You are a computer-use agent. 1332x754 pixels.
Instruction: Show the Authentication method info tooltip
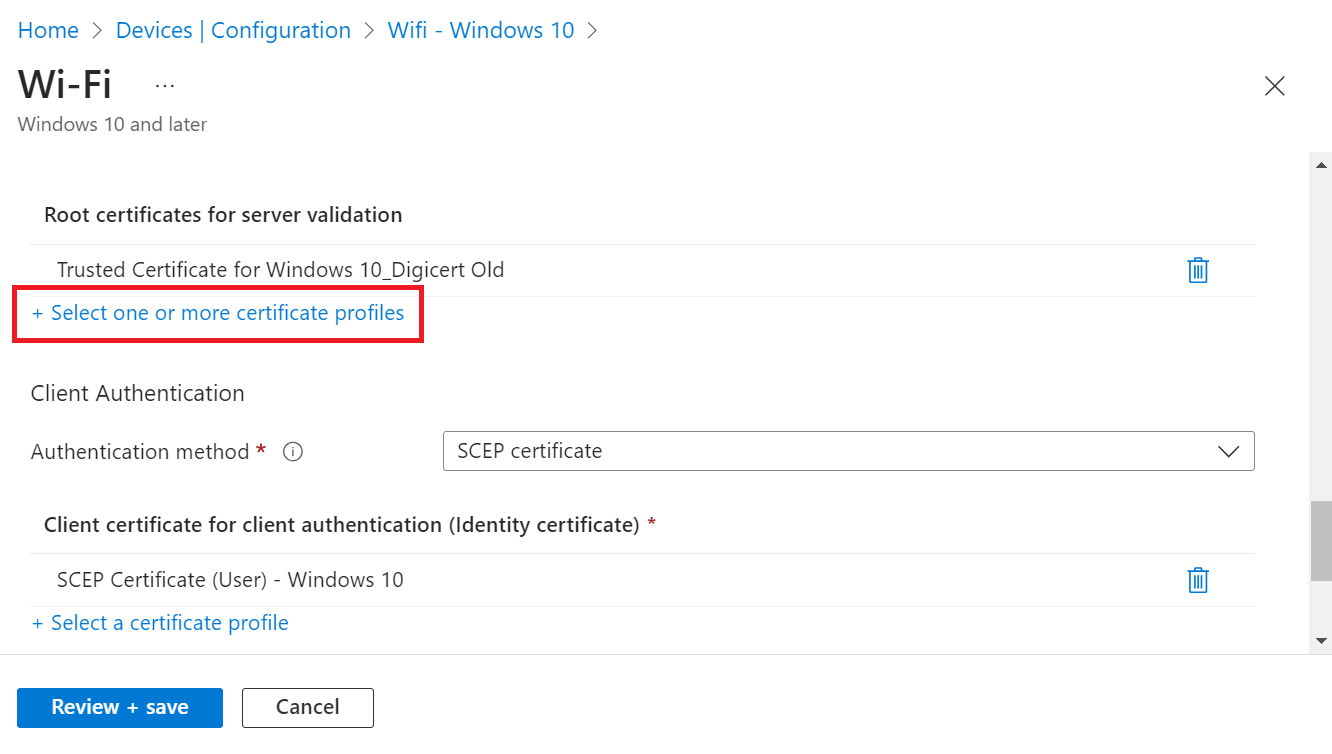[293, 452]
